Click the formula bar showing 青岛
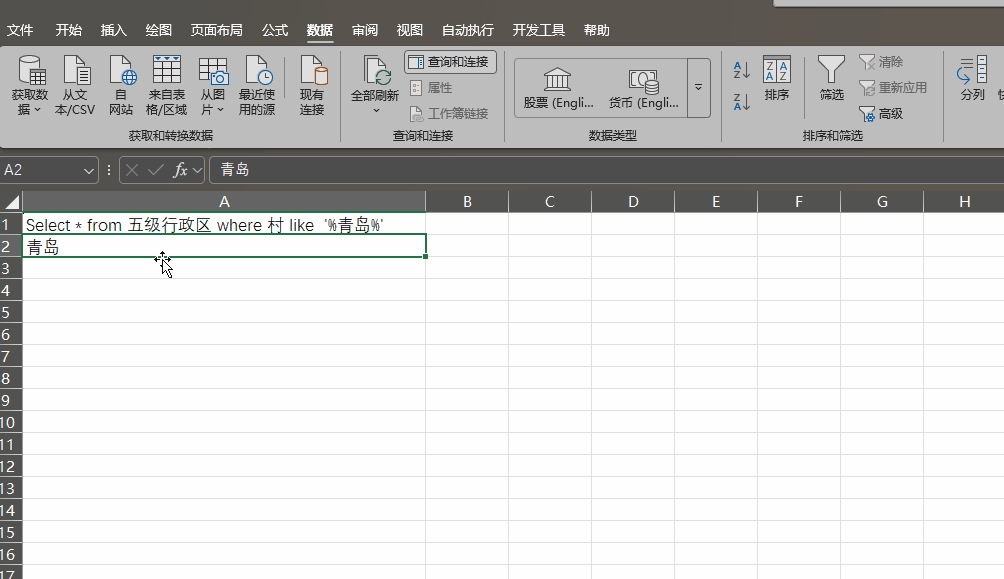The width and height of the screenshot is (1004, 579). tap(606, 170)
